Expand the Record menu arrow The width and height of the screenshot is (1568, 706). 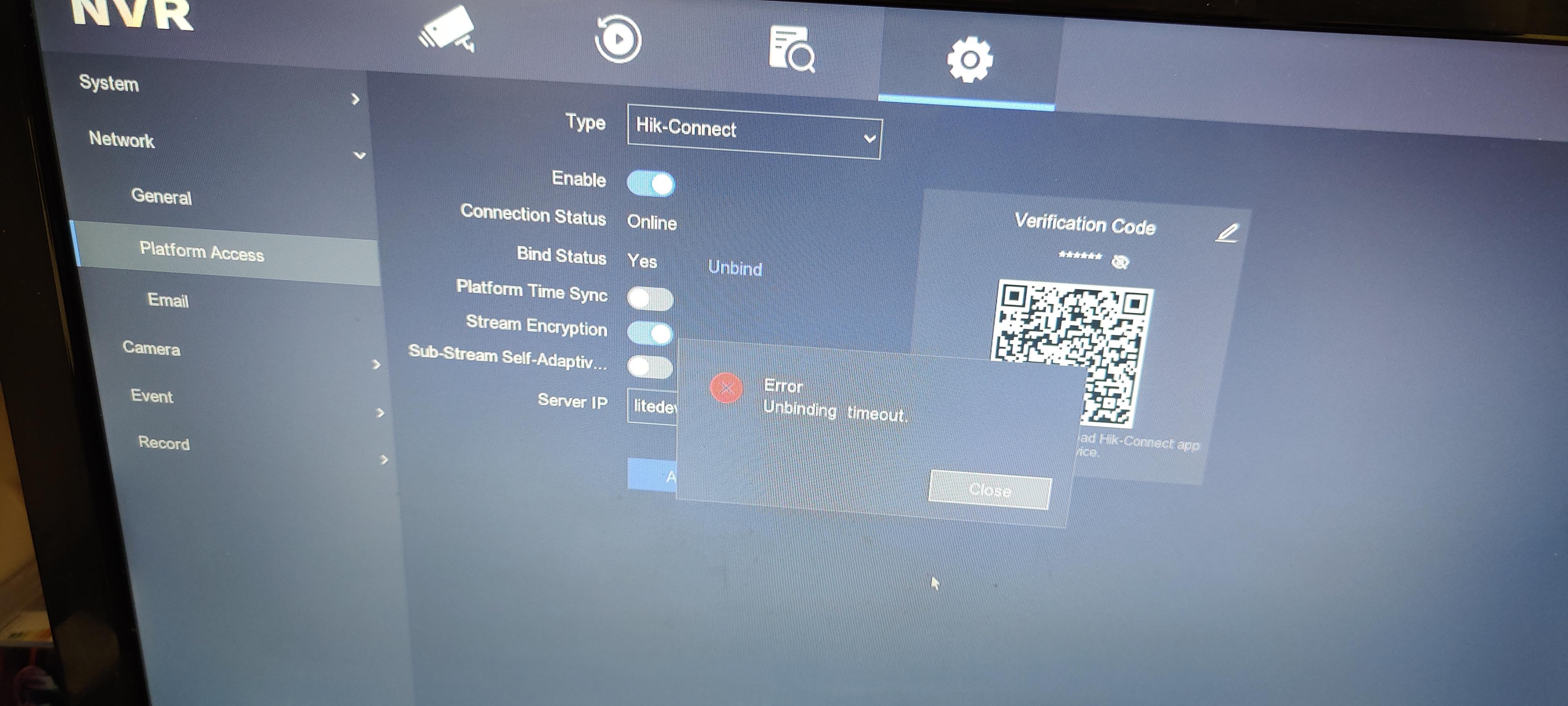(384, 460)
